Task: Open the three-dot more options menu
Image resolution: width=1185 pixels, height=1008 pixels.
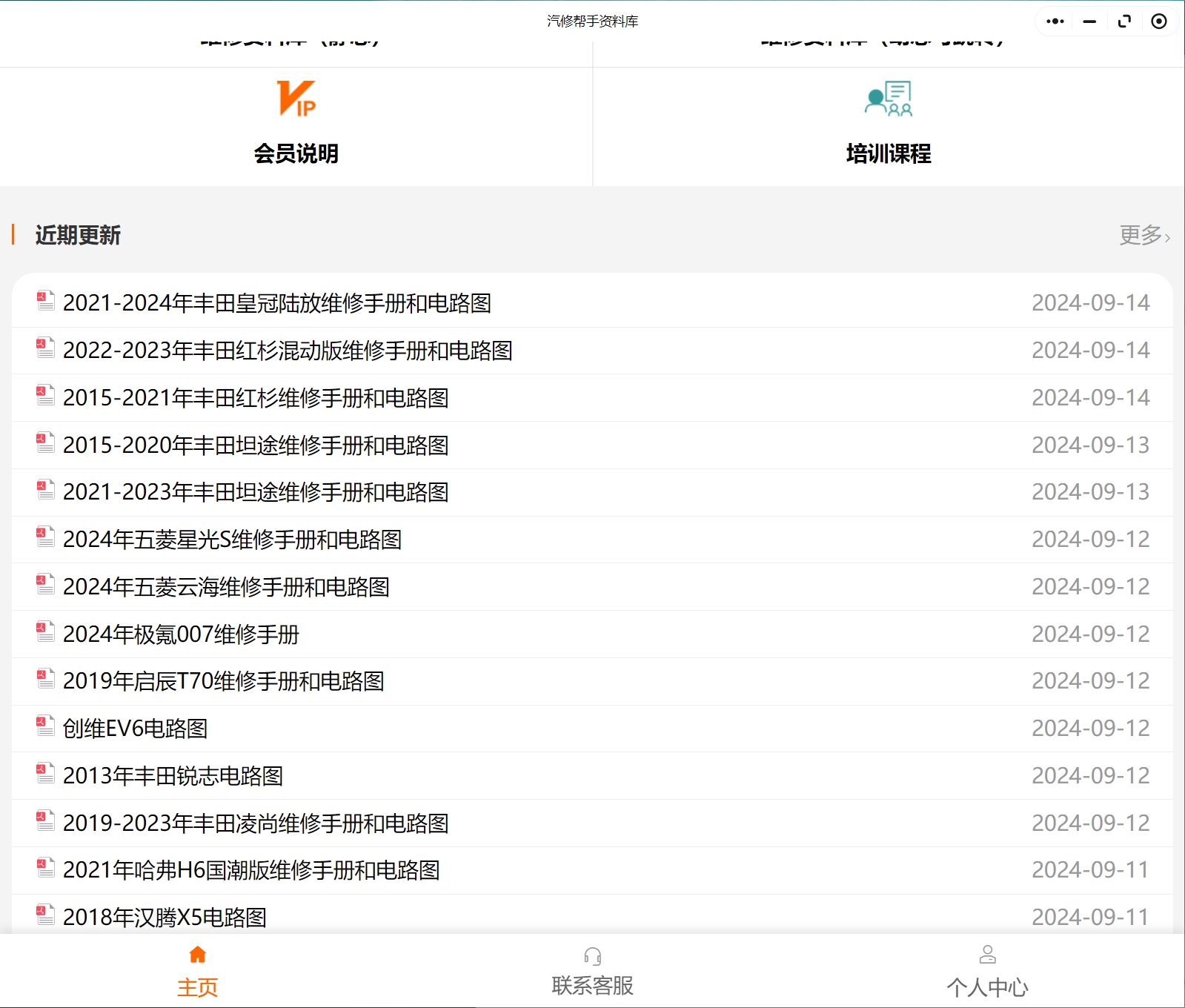Action: [1055, 21]
